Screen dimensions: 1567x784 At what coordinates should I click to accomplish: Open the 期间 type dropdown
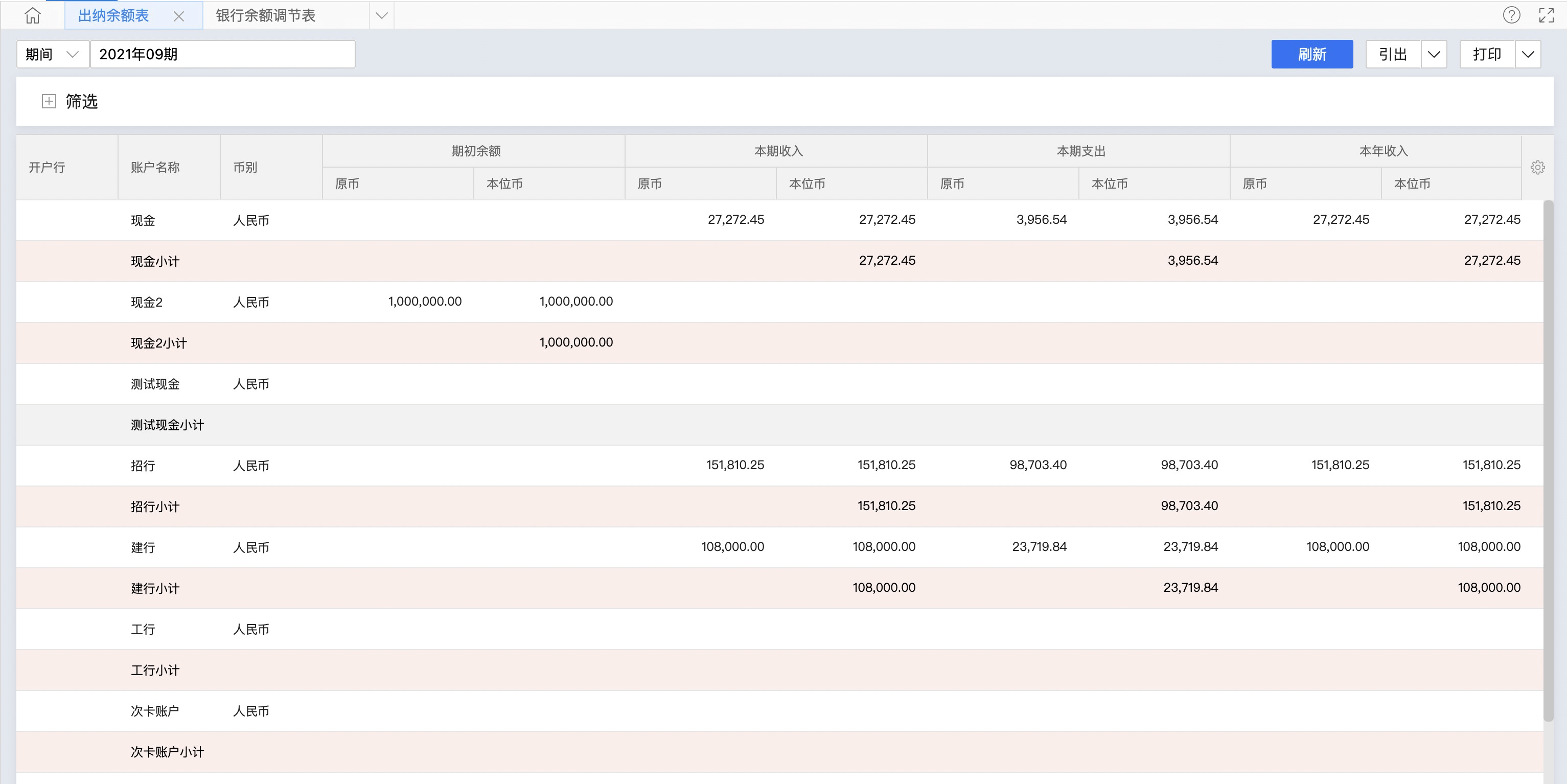52,54
